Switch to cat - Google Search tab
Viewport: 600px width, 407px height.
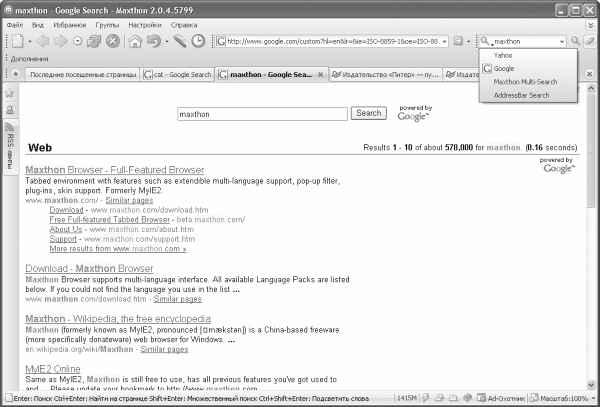(x=178, y=75)
